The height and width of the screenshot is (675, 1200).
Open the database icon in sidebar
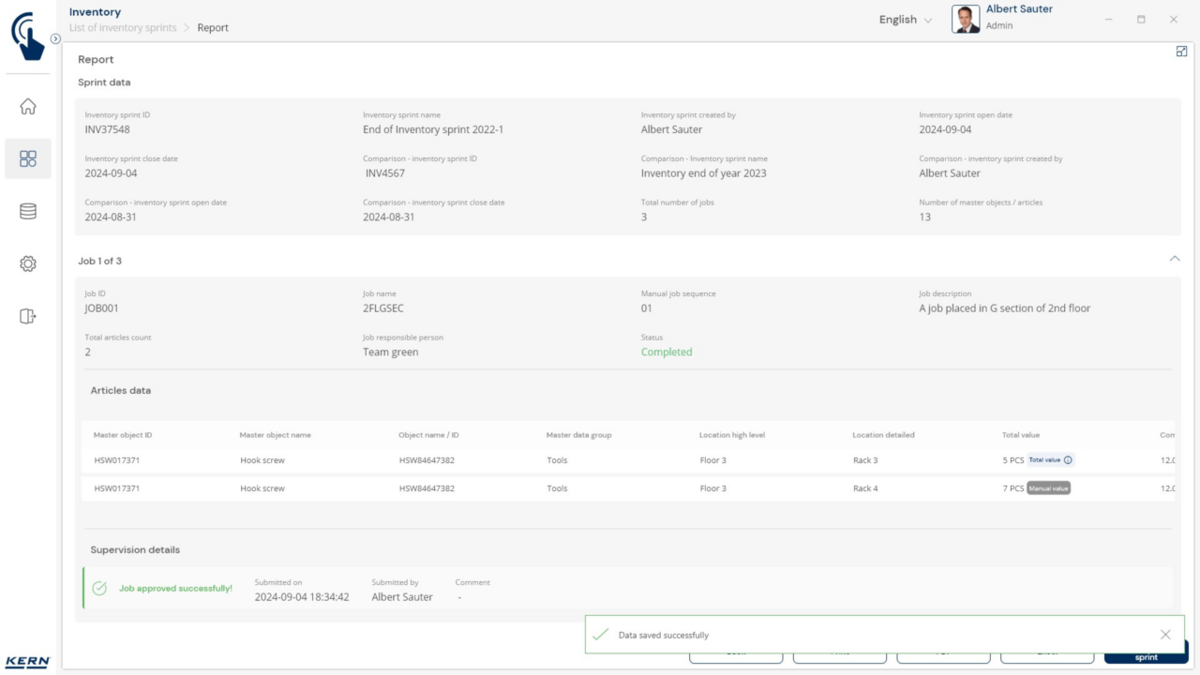coord(28,211)
